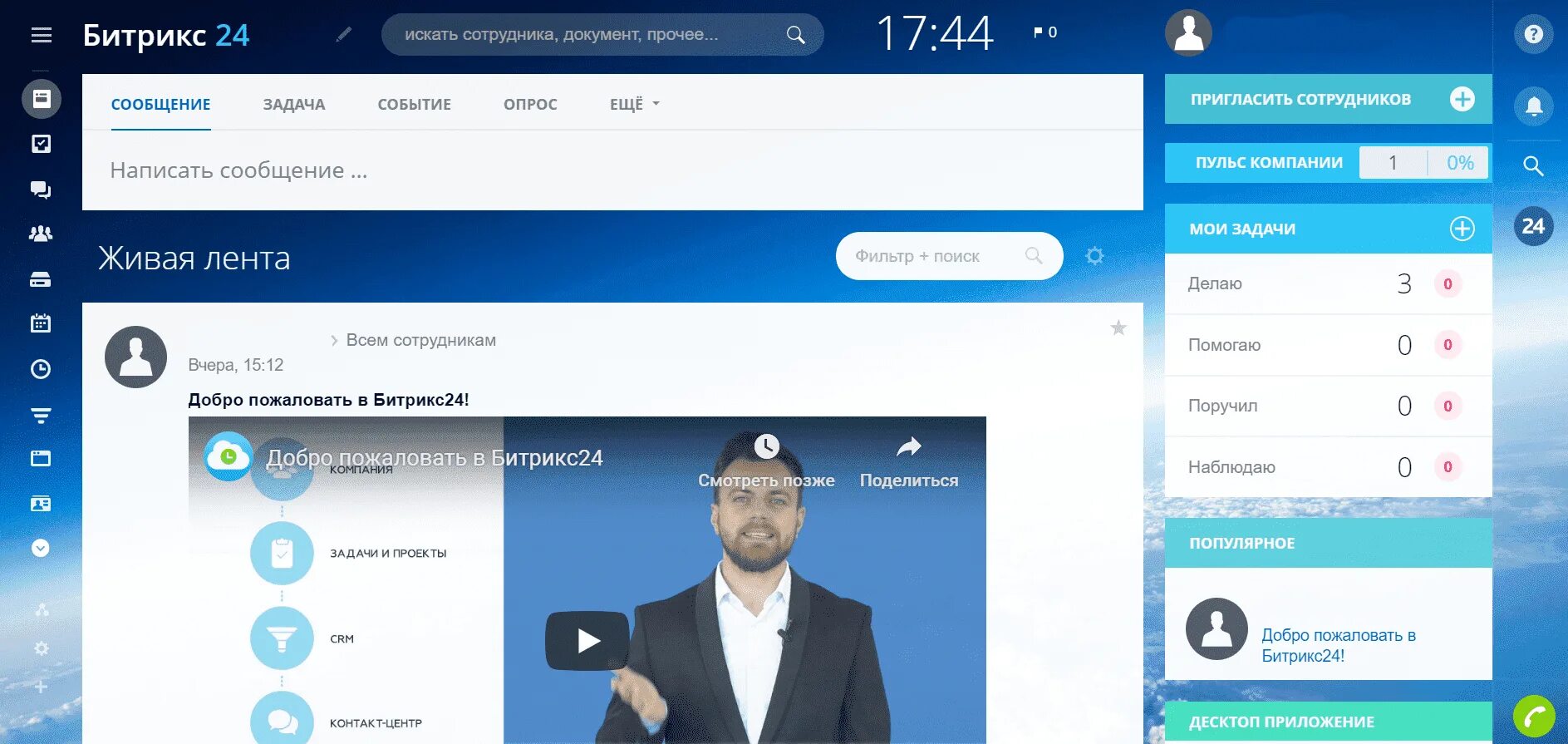1568x744 pixels.
Task: Open the Chat bubbles sidebar icon
Action: click(41, 190)
